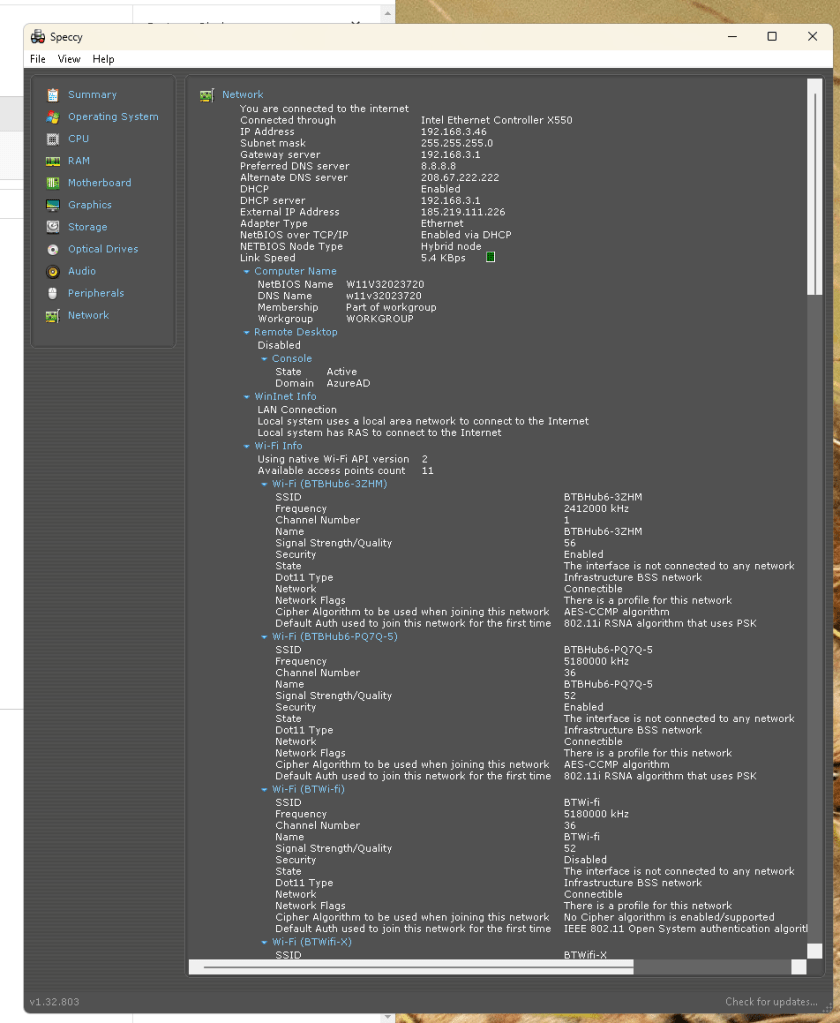Click the WORKGROUP value text
This screenshot has width=840, height=1023.
click(x=380, y=319)
